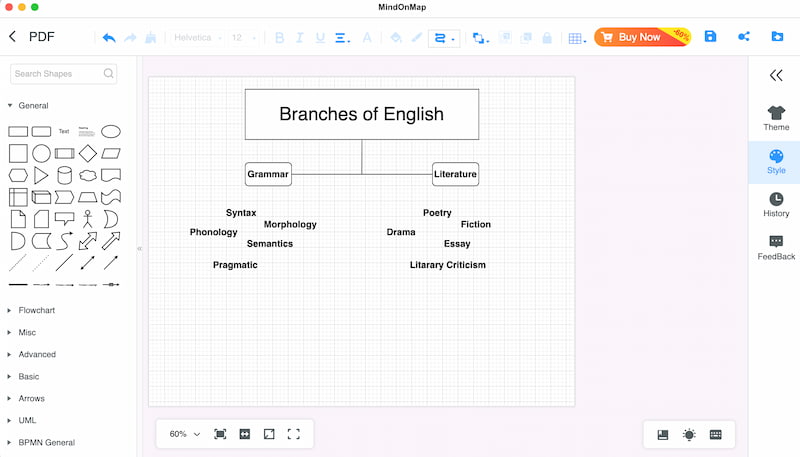
Task: Toggle the outline panel icon at bottom right
Action: [x=663, y=435]
